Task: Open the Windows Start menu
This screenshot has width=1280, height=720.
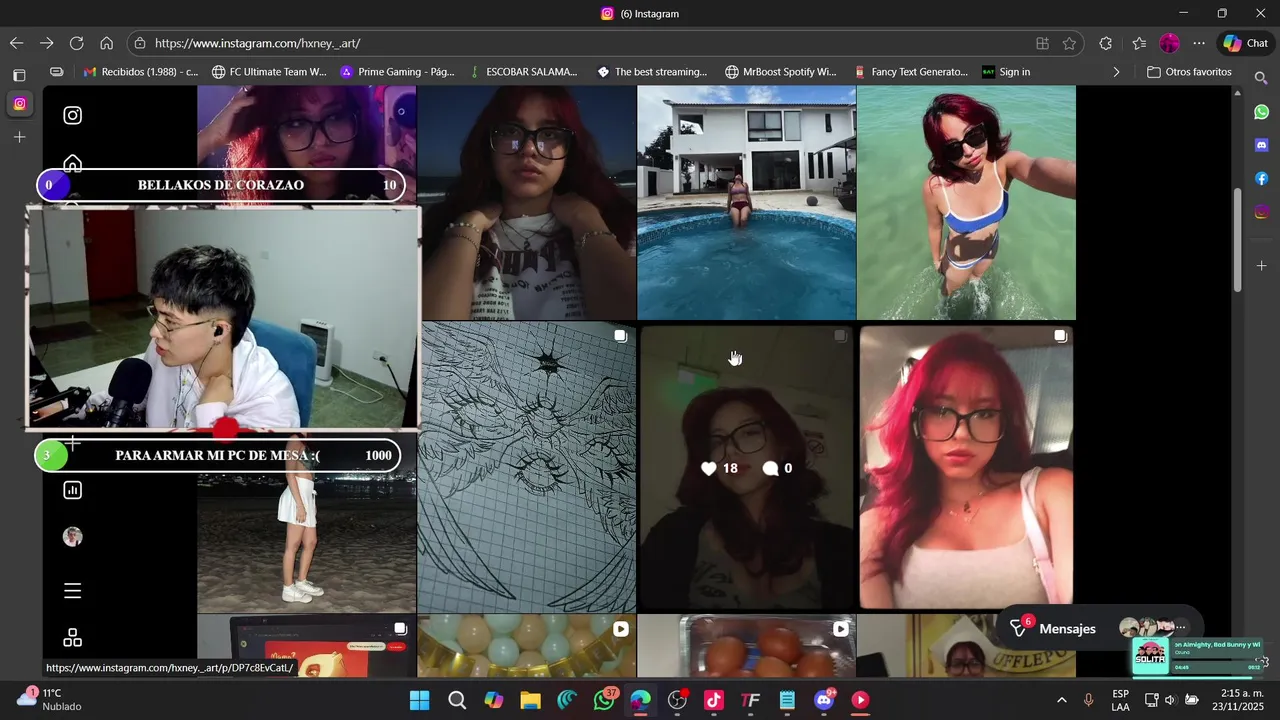Action: (x=420, y=700)
